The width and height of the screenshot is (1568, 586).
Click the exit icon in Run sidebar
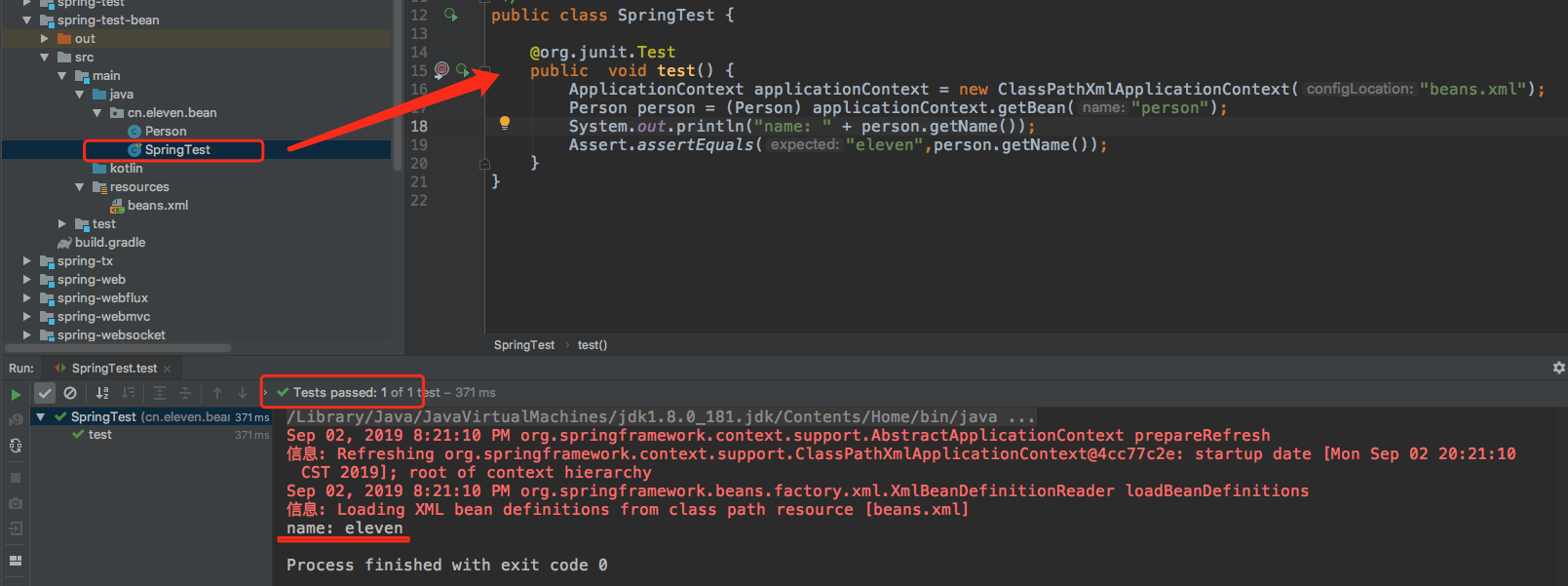pos(16,528)
